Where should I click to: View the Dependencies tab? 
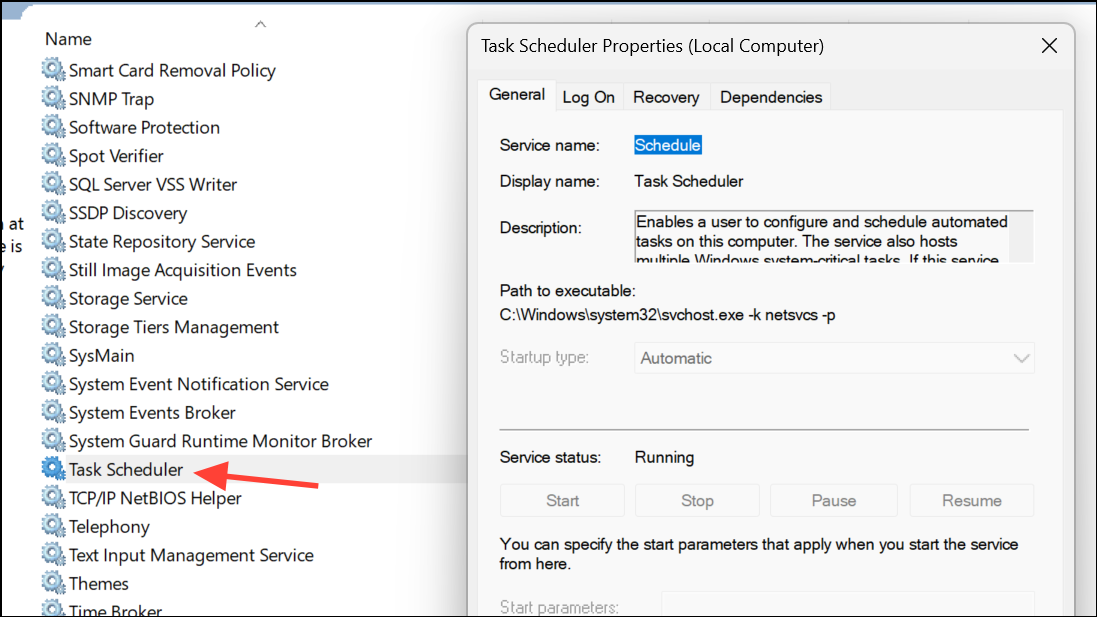770,96
